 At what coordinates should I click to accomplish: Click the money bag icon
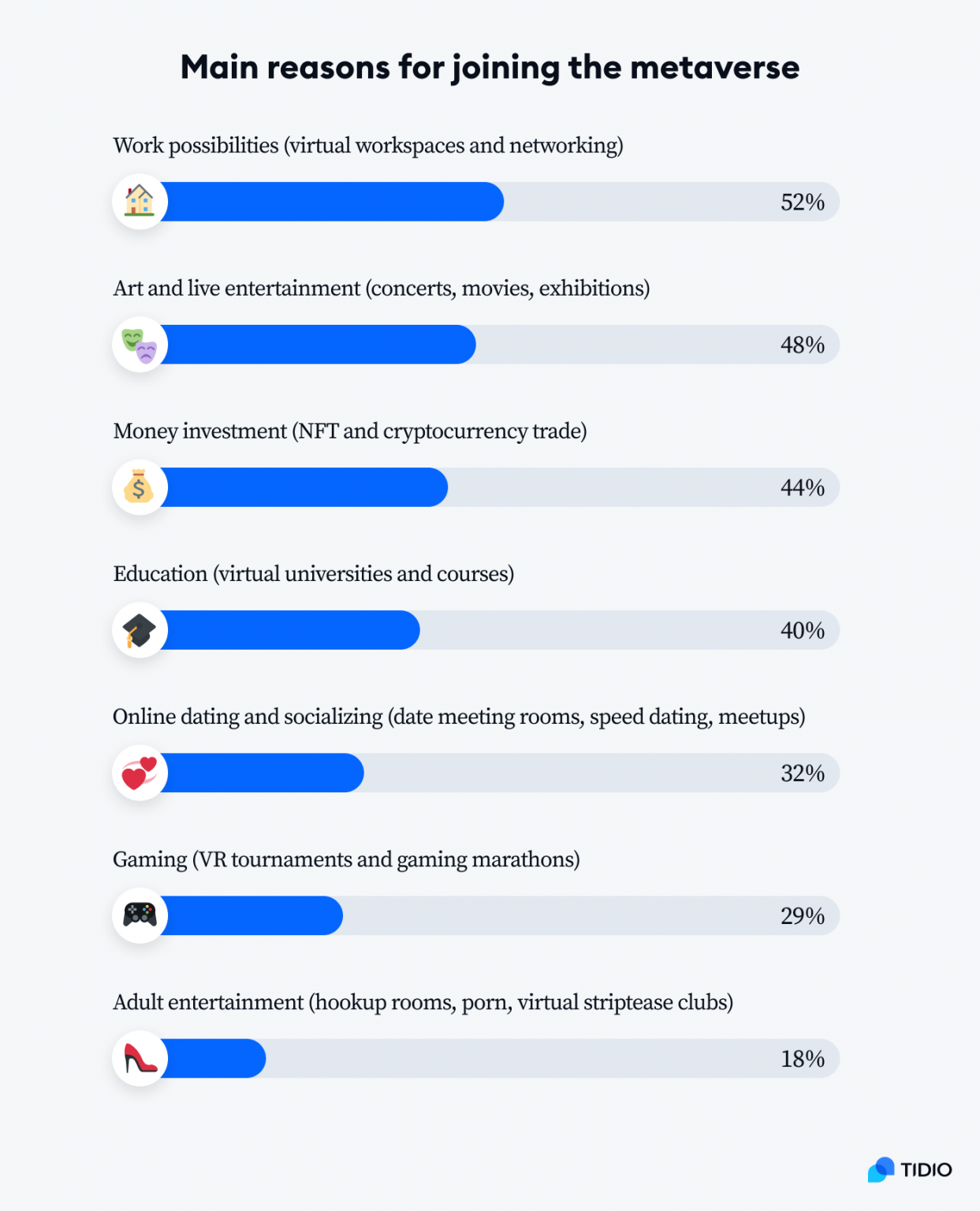(140, 487)
